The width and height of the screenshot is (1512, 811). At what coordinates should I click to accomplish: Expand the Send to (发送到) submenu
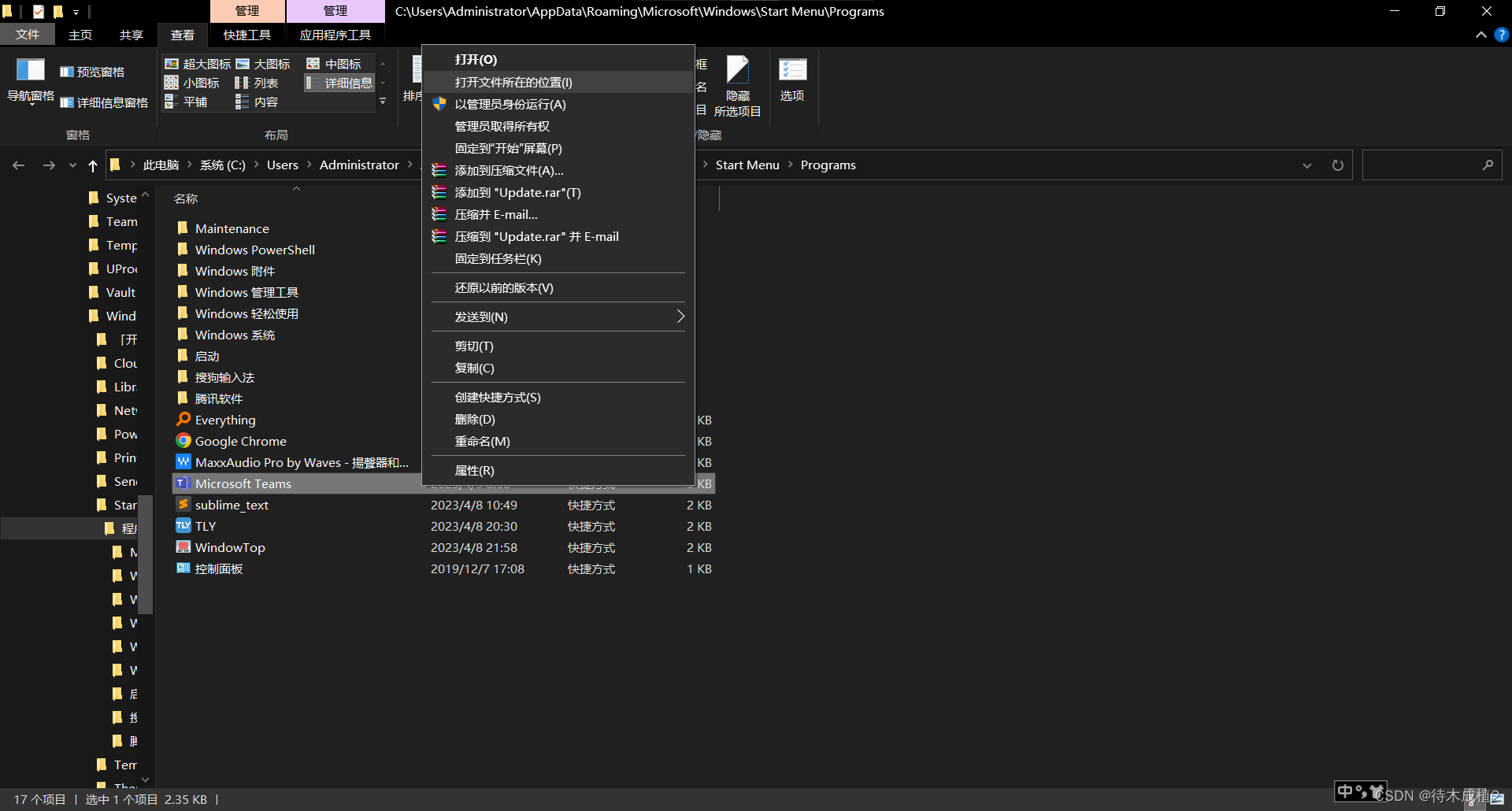(x=558, y=317)
